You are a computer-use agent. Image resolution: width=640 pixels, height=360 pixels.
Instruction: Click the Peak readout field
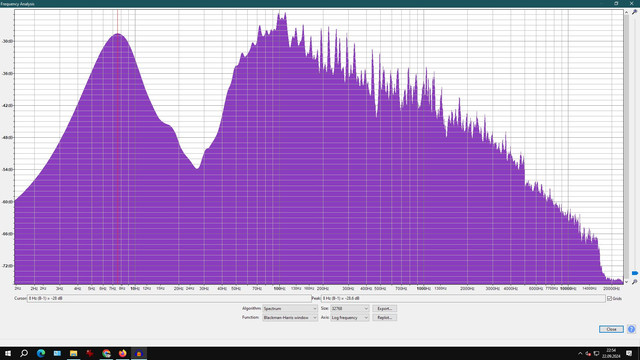pyautogui.click(x=463, y=298)
